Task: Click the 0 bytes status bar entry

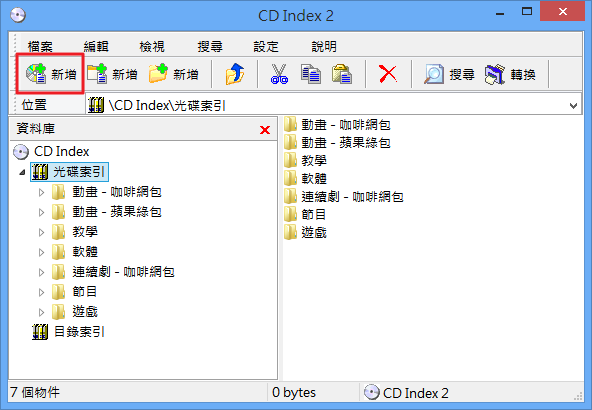Action: 294,393
